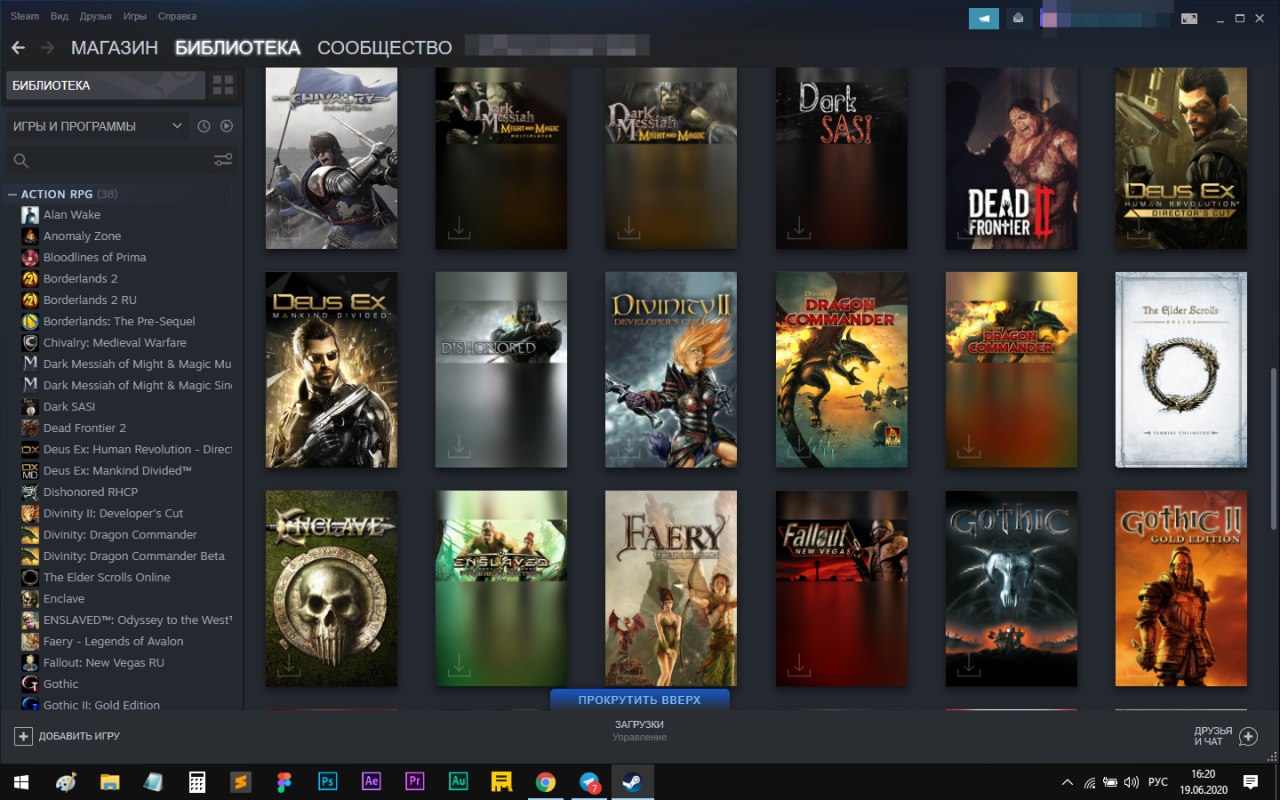Select Gothic icon in game list

tap(30, 684)
